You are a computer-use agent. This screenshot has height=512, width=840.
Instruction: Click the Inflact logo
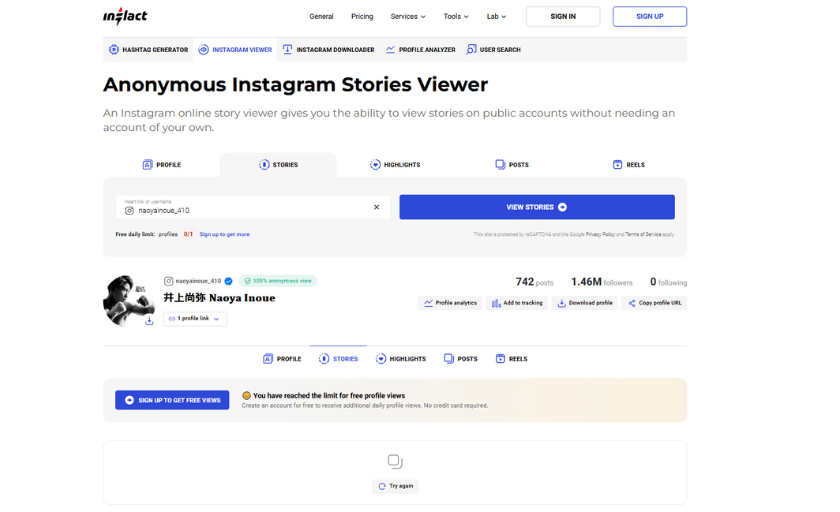(x=125, y=16)
